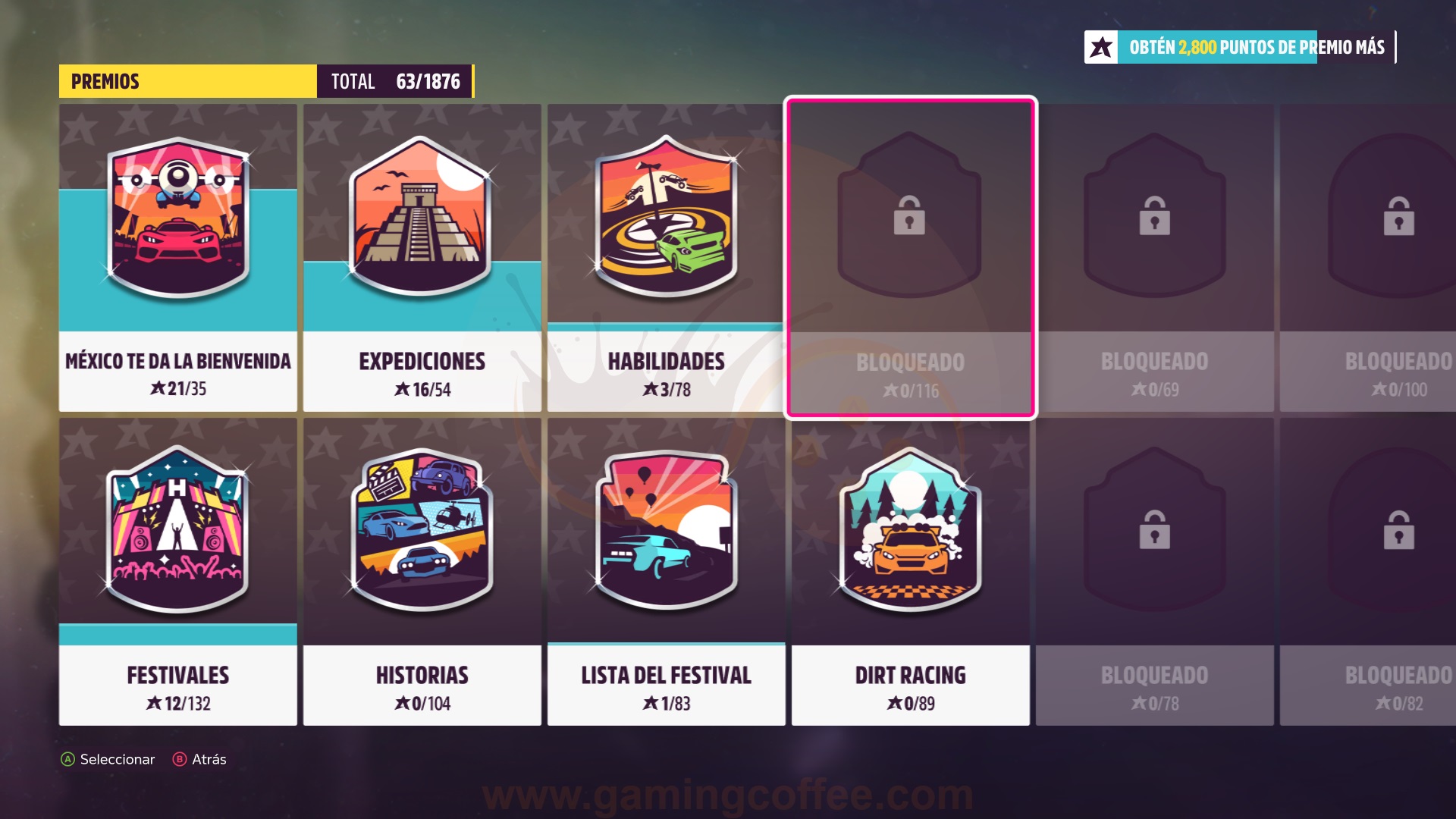The image size is (1456, 819).
Task: Select the Expediciones pyramid badge
Action: tap(422, 218)
